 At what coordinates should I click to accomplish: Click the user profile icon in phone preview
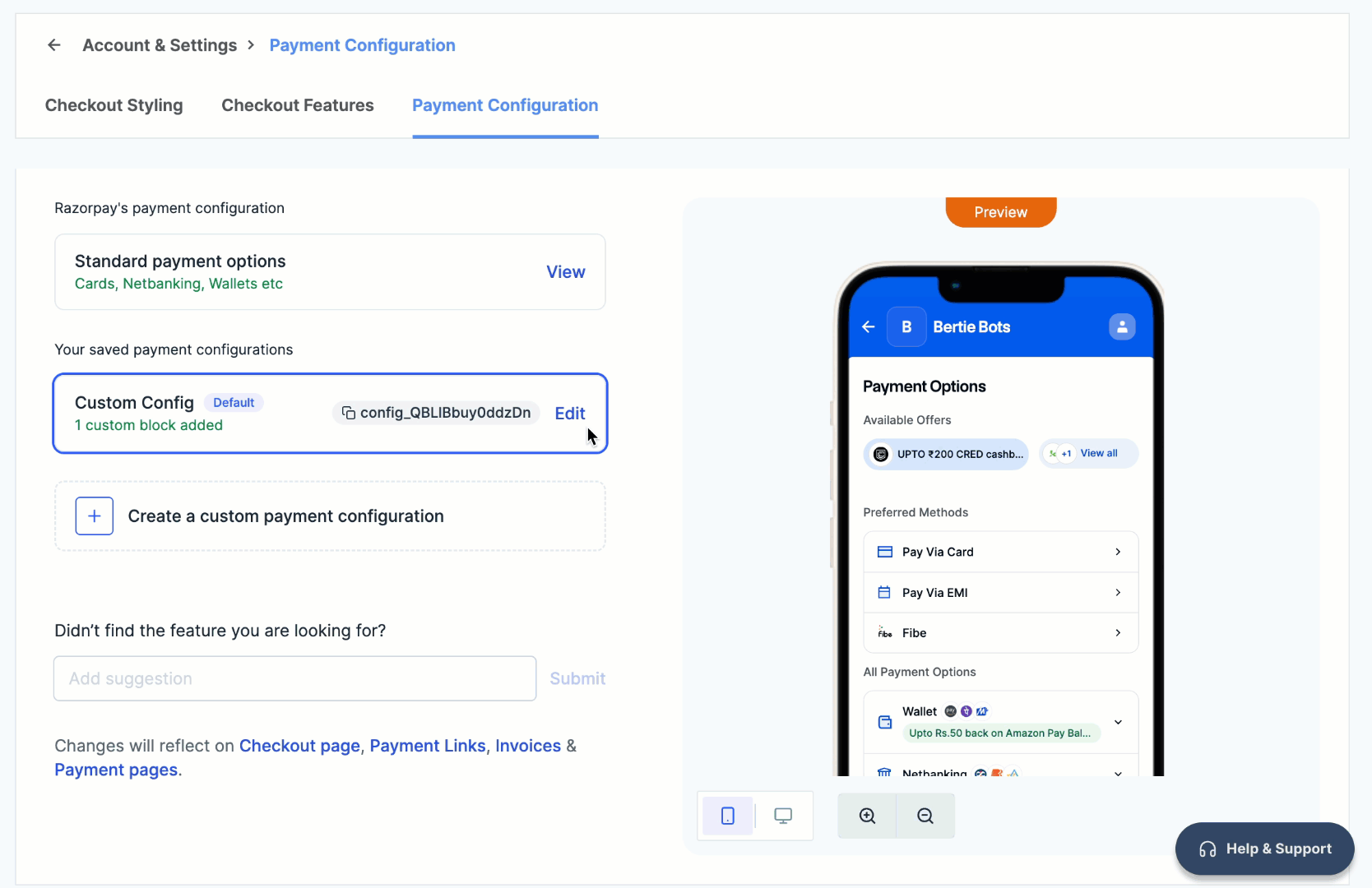pyautogui.click(x=1122, y=327)
